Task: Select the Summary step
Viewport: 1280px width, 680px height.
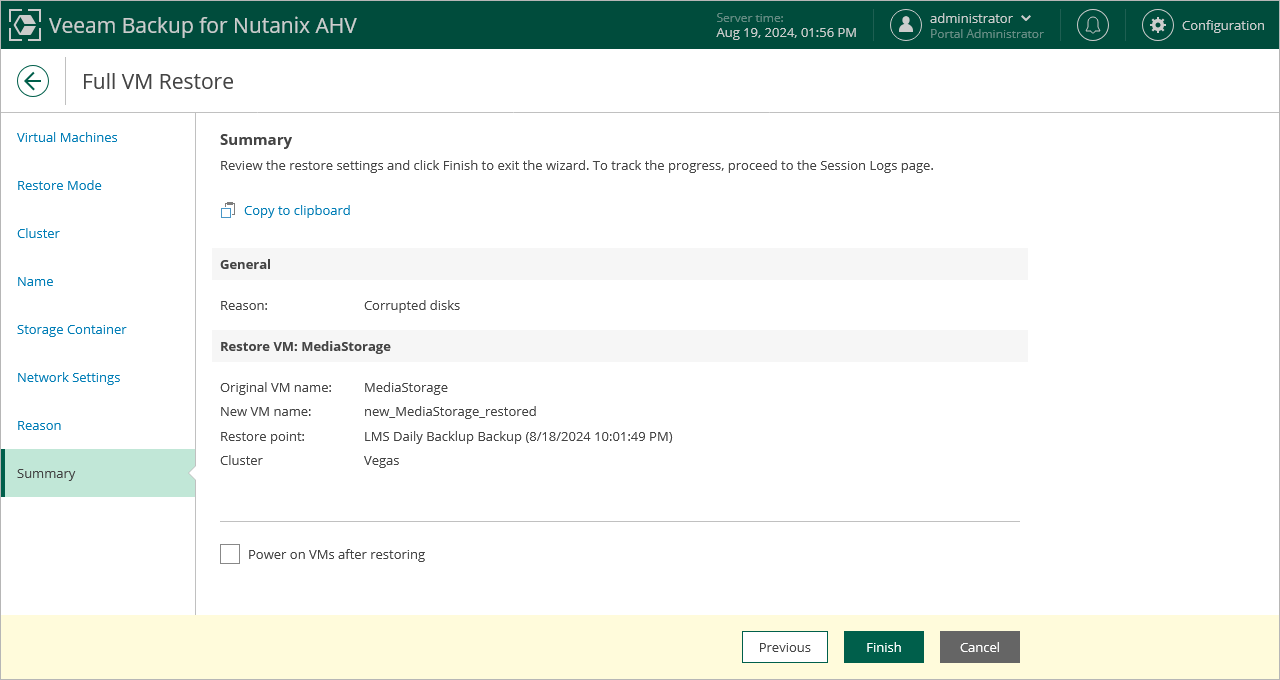Action: click(x=98, y=473)
